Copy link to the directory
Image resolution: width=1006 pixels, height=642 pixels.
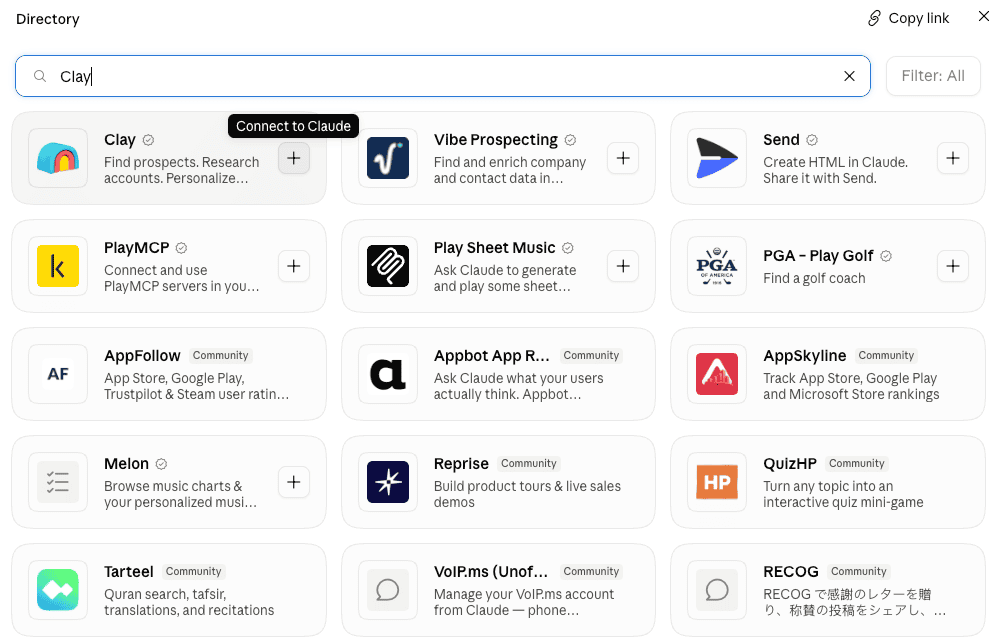coord(908,19)
